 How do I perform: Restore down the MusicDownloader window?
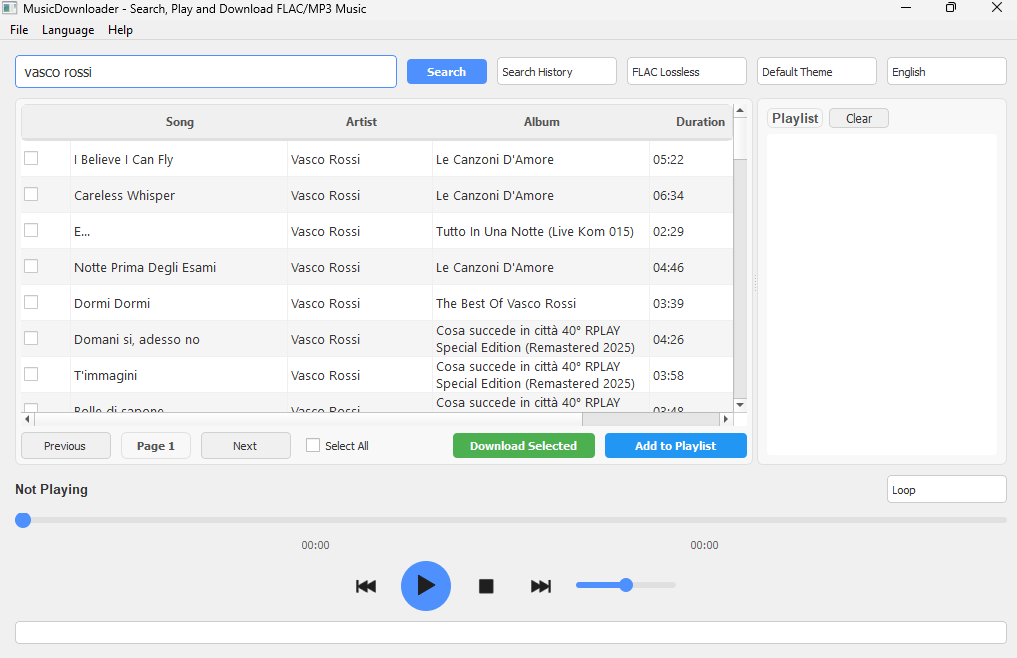pos(951,8)
